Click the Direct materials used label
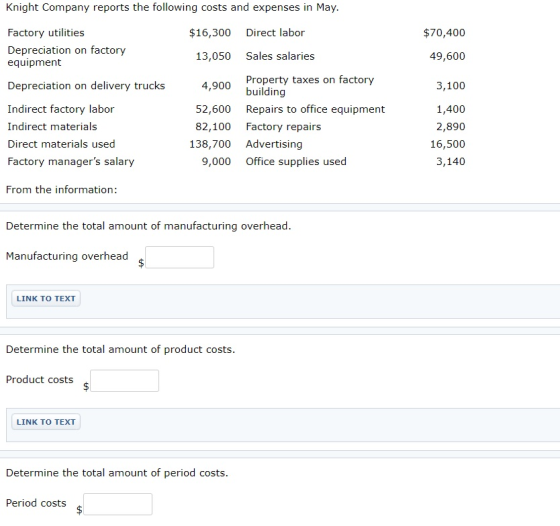 click(x=61, y=144)
